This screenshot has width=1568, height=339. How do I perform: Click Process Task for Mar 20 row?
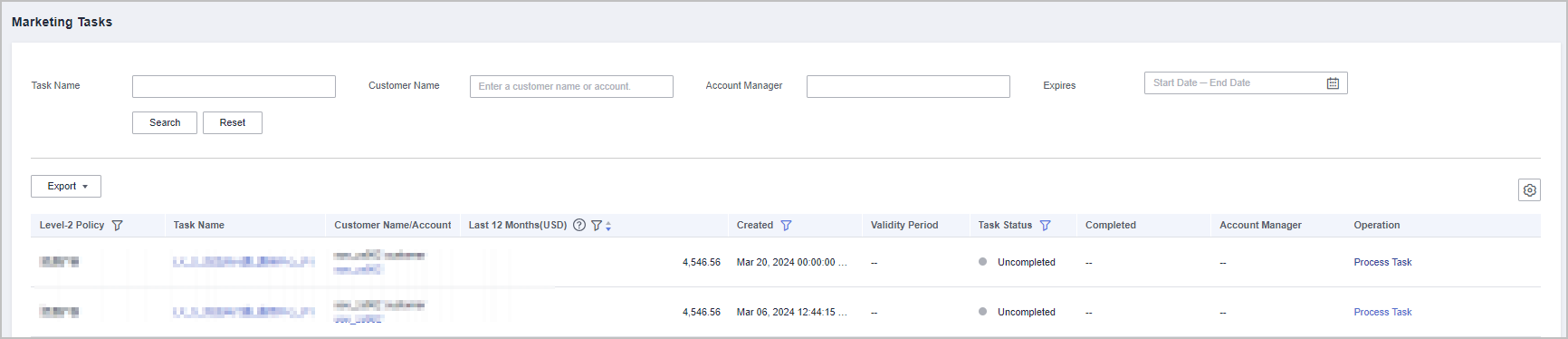[x=1382, y=262]
